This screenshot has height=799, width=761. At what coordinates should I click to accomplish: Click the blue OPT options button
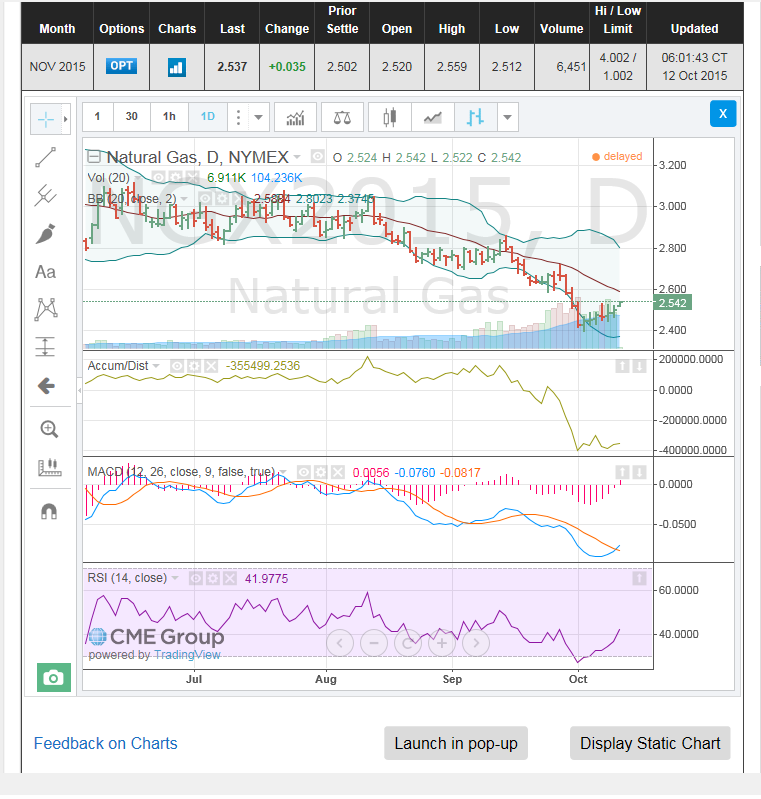point(121,67)
